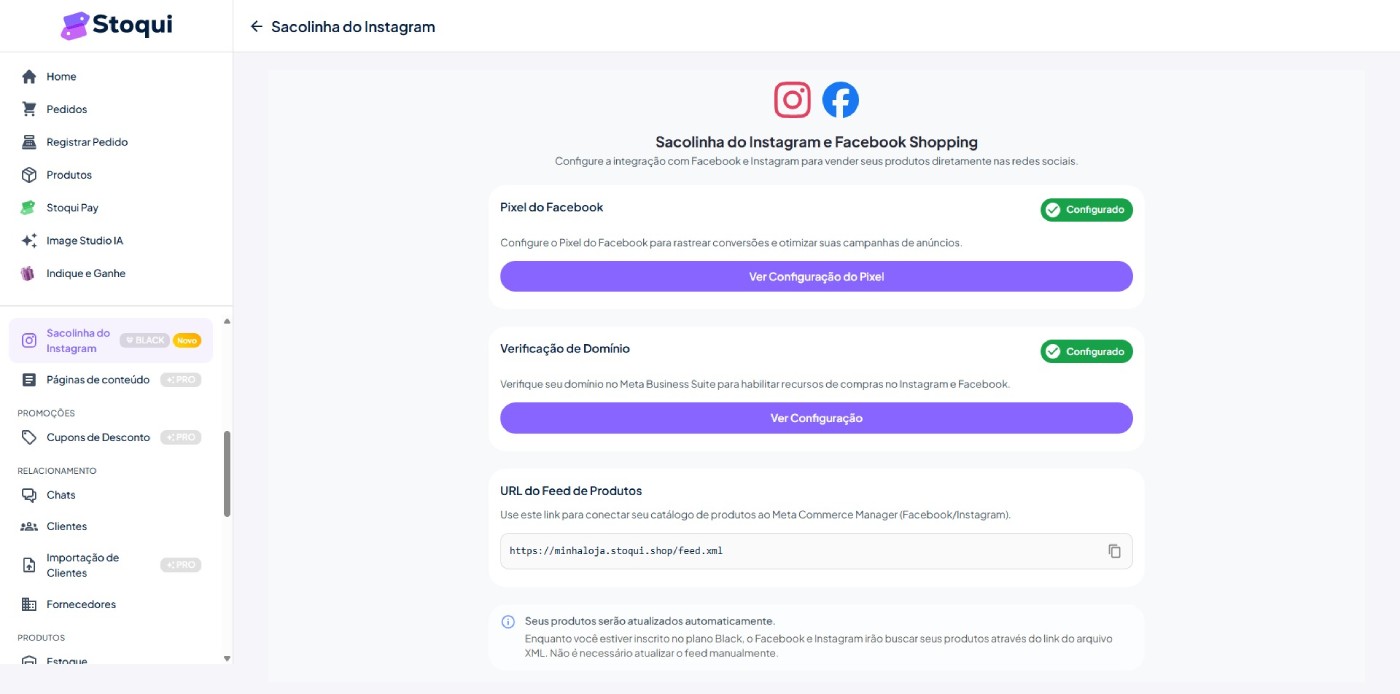The image size is (1400, 694).
Task: Open the Stoqui Pay section
Action: (70, 207)
